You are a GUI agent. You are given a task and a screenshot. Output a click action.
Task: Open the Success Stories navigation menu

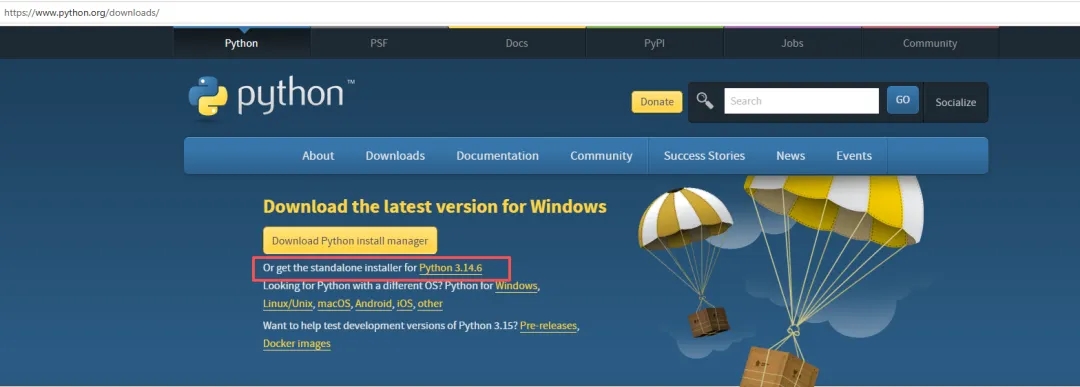click(x=704, y=156)
